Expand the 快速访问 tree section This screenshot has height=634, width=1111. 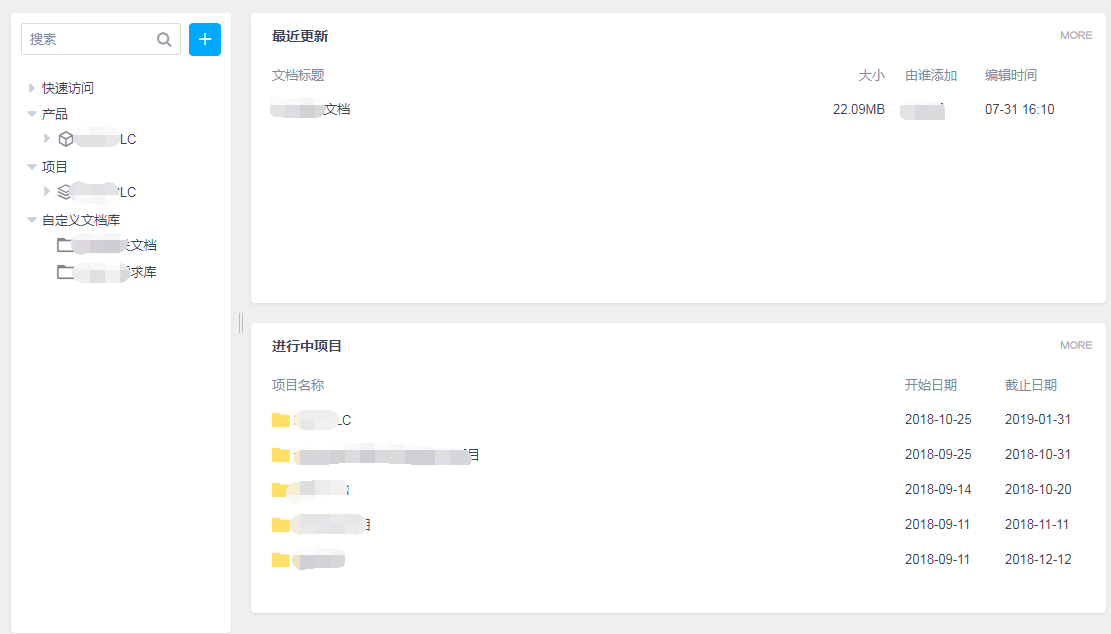coord(32,88)
